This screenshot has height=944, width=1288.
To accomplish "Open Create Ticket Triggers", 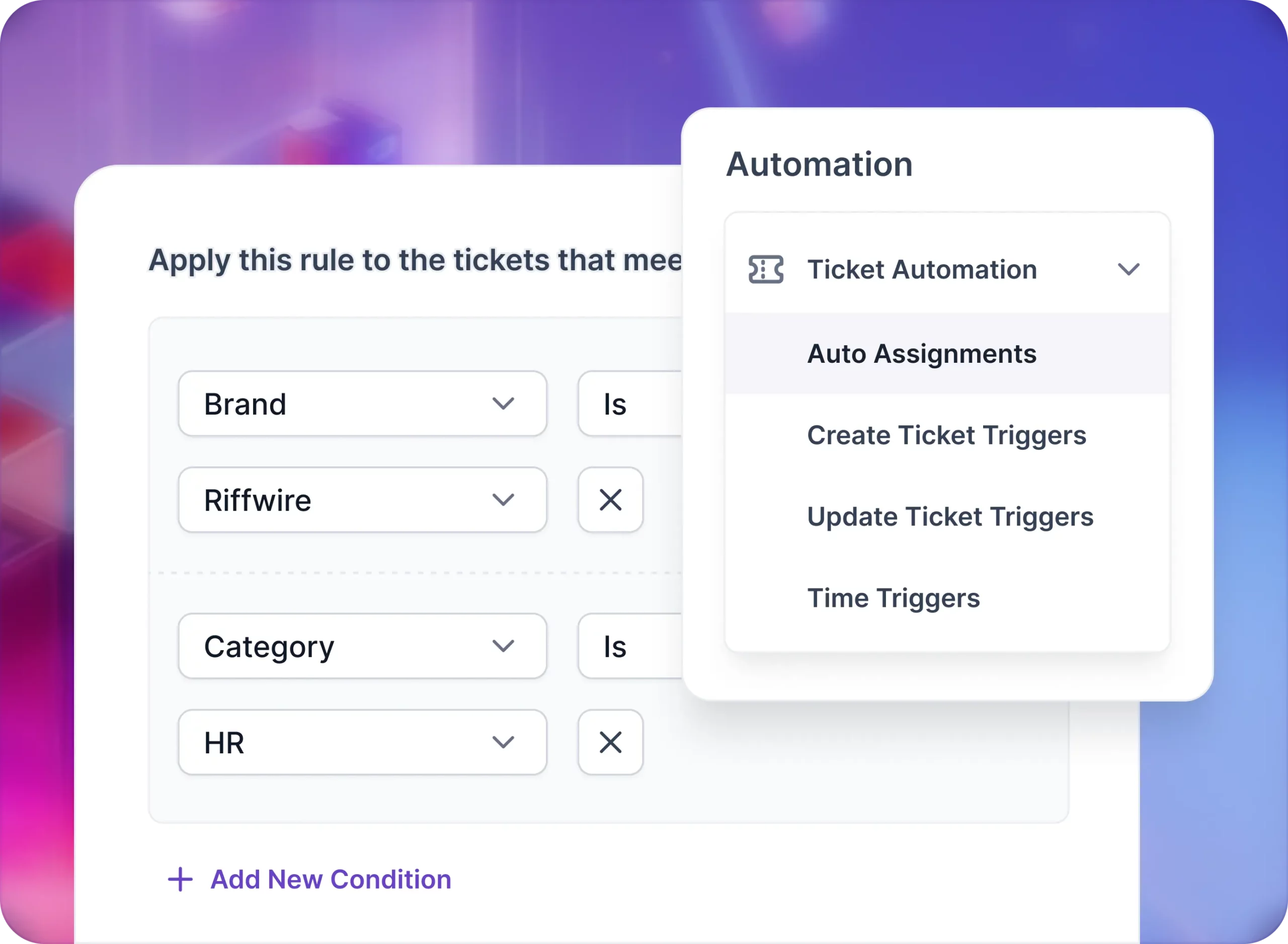I will click(x=946, y=435).
